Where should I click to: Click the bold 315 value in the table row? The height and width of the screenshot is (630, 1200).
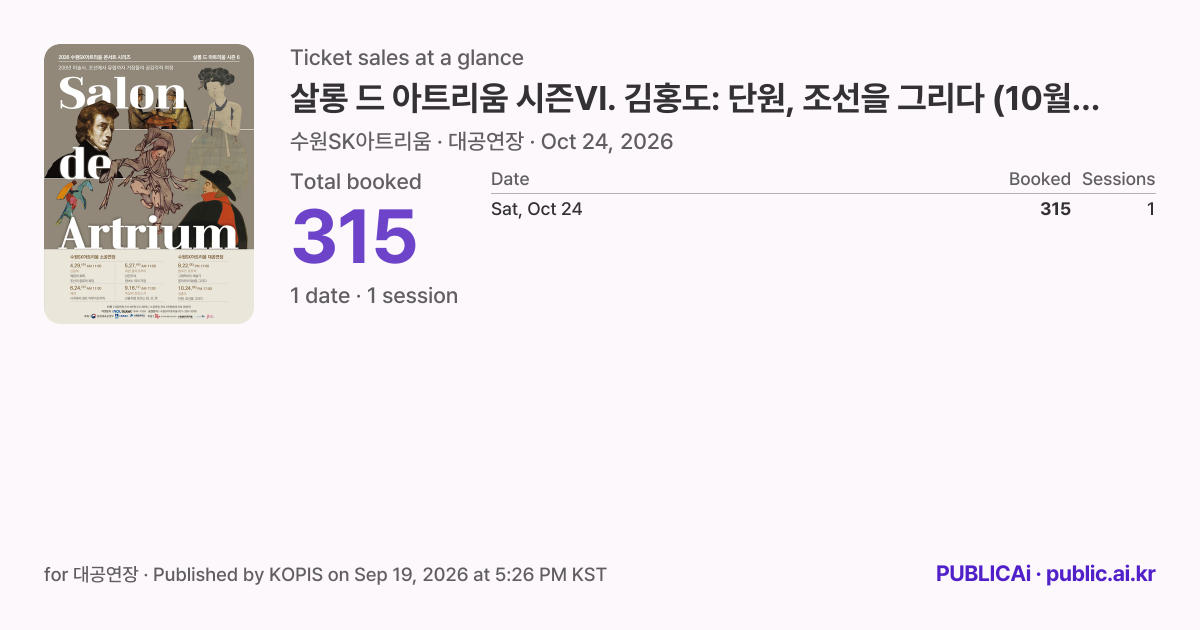coord(1055,209)
